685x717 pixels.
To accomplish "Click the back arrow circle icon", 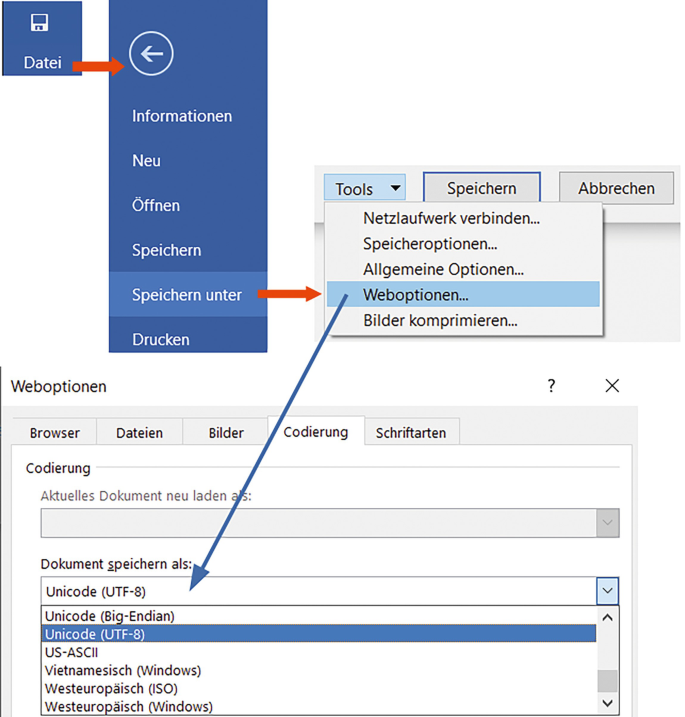I will pos(151,54).
